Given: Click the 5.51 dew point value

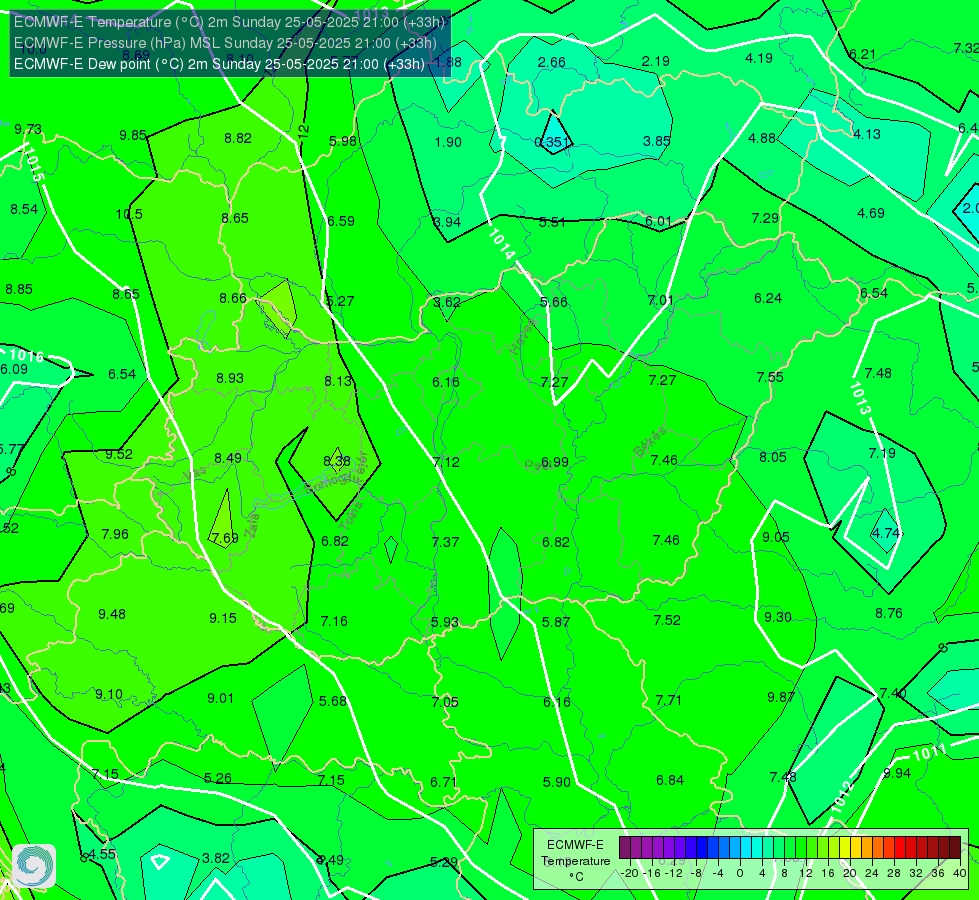Looking at the screenshot, I should [552, 222].
